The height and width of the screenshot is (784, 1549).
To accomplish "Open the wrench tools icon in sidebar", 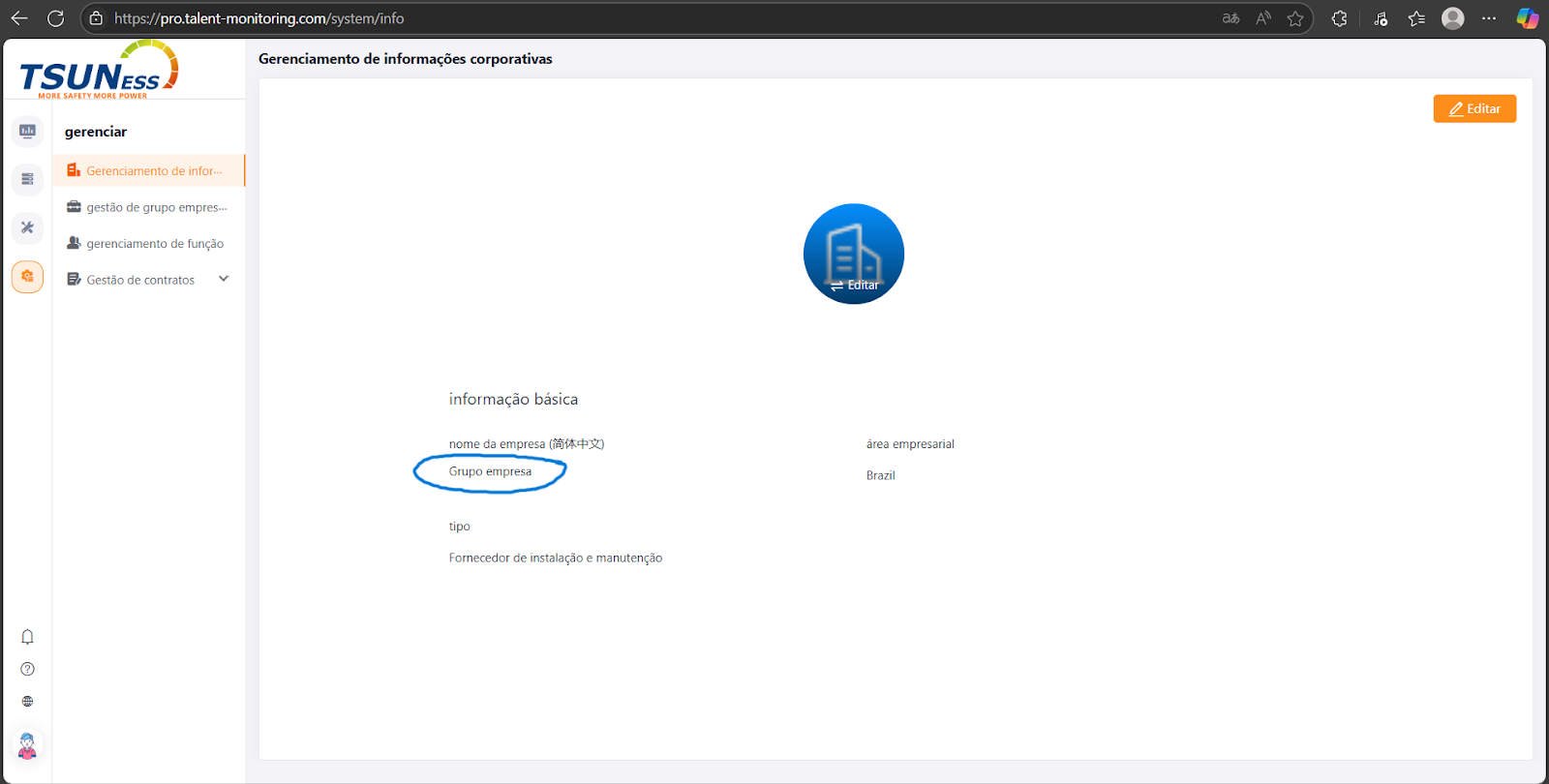I will pyautogui.click(x=27, y=227).
